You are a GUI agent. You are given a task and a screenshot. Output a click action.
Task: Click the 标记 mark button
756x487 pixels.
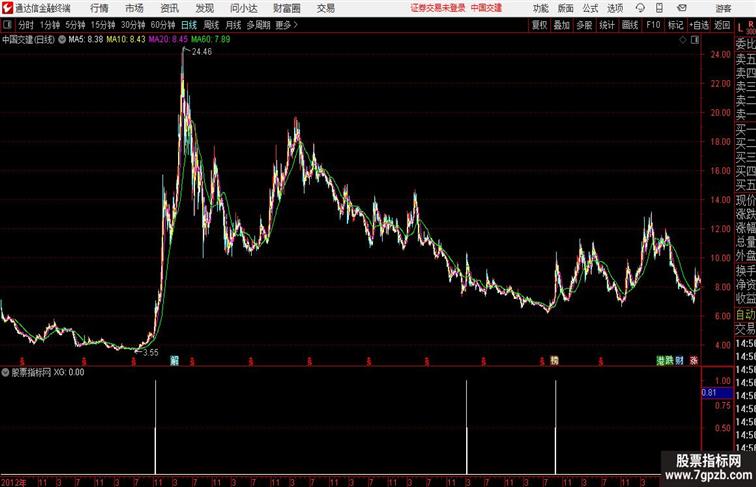pyautogui.click(x=675, y=25)
